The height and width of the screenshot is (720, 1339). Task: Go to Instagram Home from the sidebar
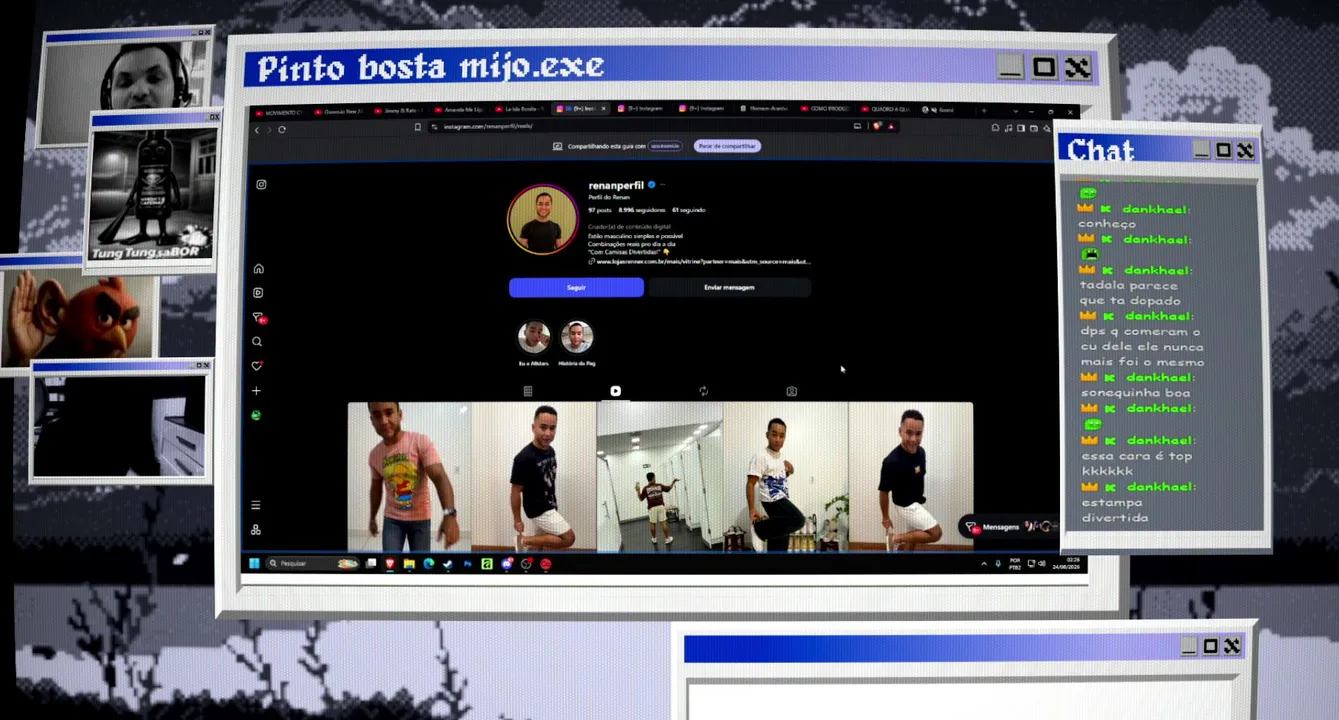258,268
